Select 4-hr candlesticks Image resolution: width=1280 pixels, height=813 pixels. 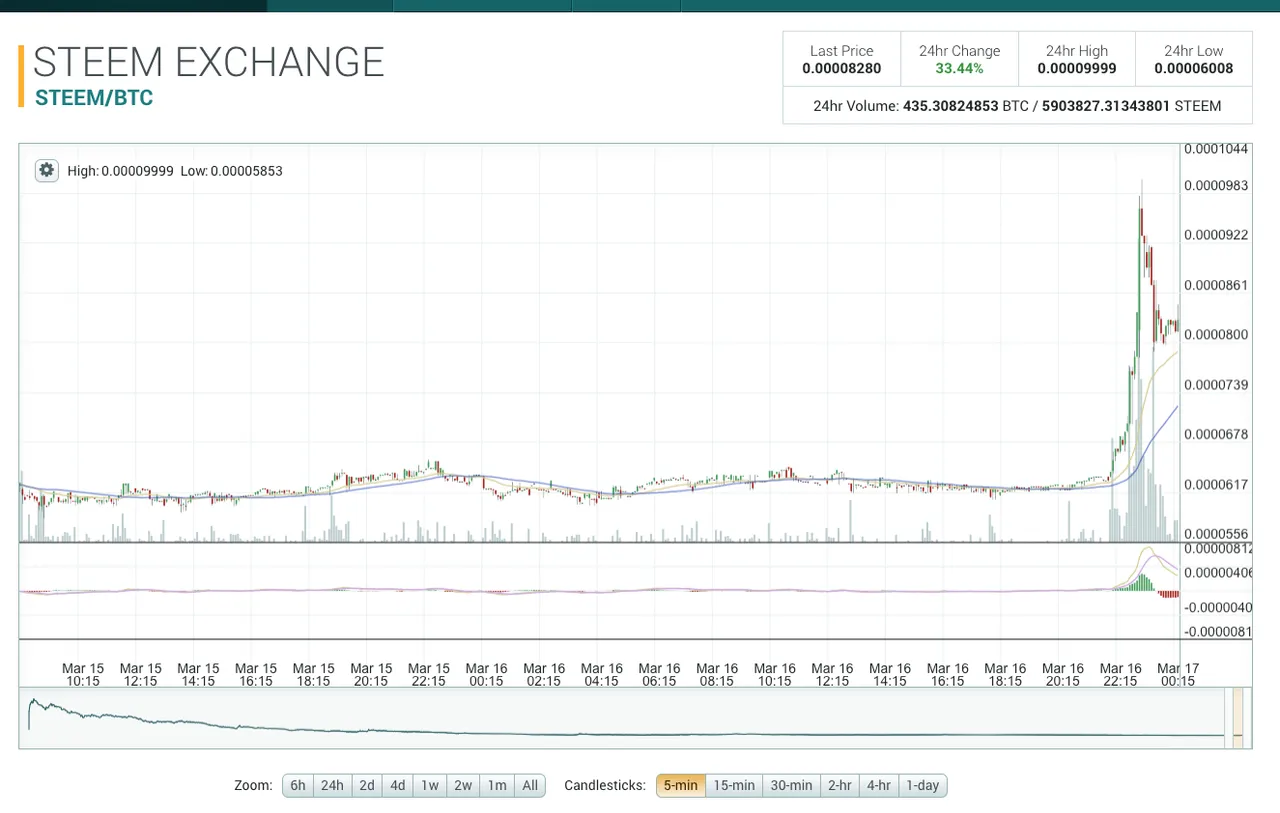(879, 785)
